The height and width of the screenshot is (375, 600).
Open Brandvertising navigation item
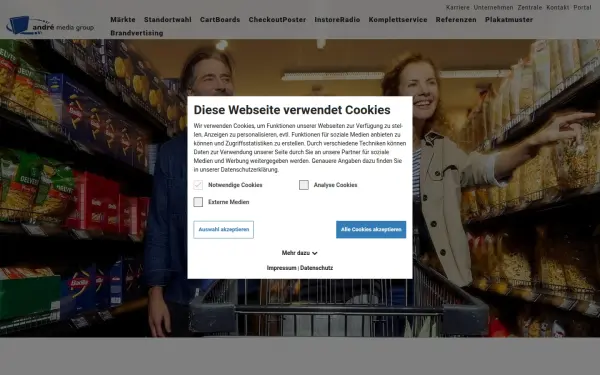[x=137, y=33]
